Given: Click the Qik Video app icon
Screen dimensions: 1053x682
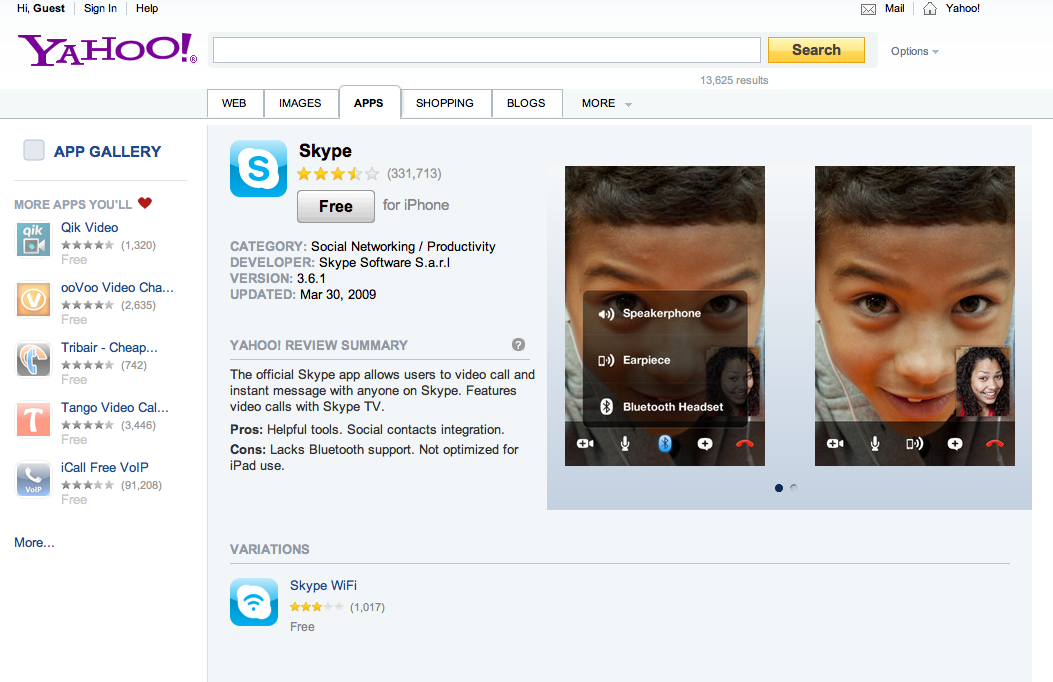Looking at the screenshot, I should [33, 239].
